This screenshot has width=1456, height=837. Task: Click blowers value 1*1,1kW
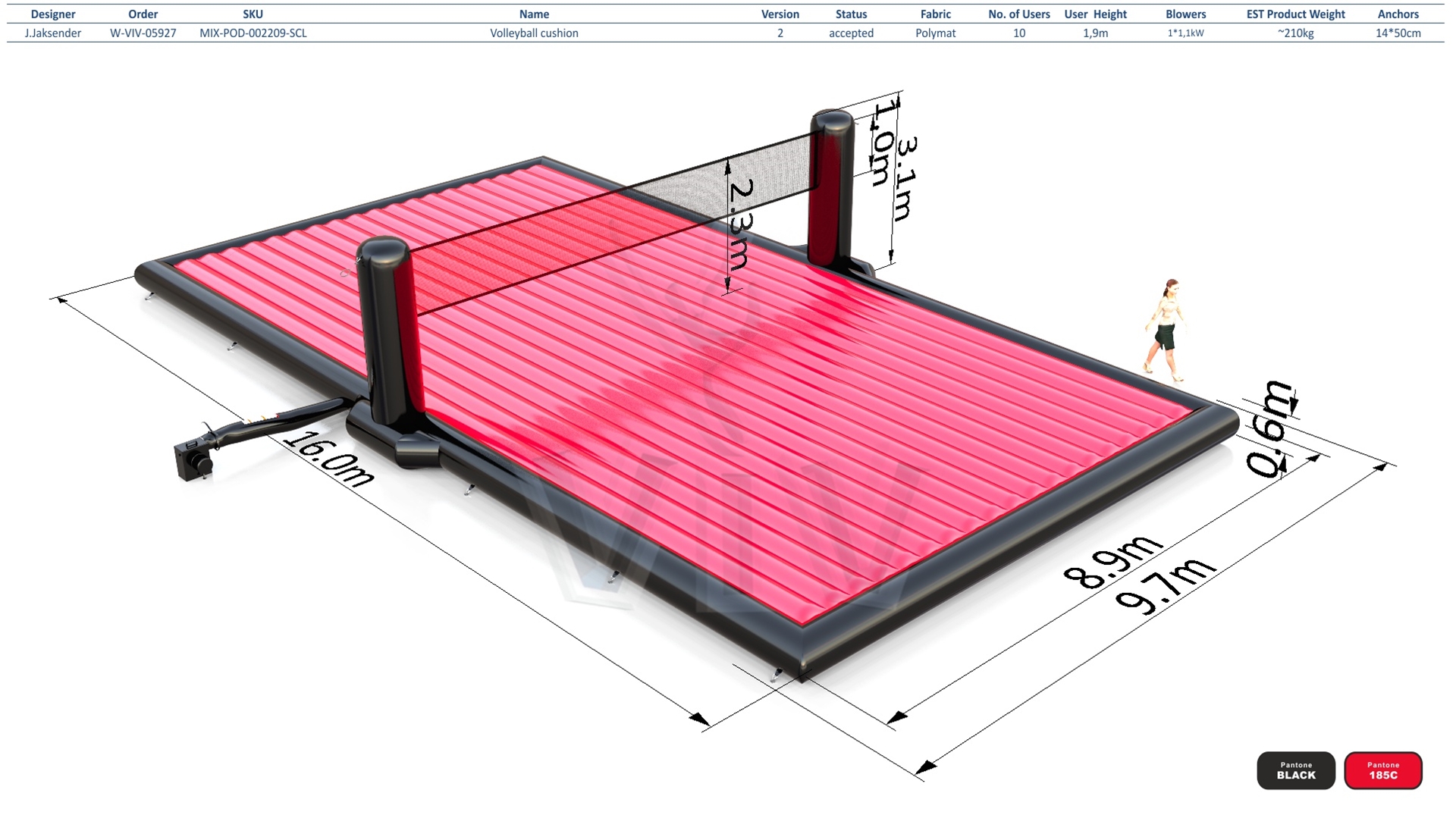(x=1186, y=33)
